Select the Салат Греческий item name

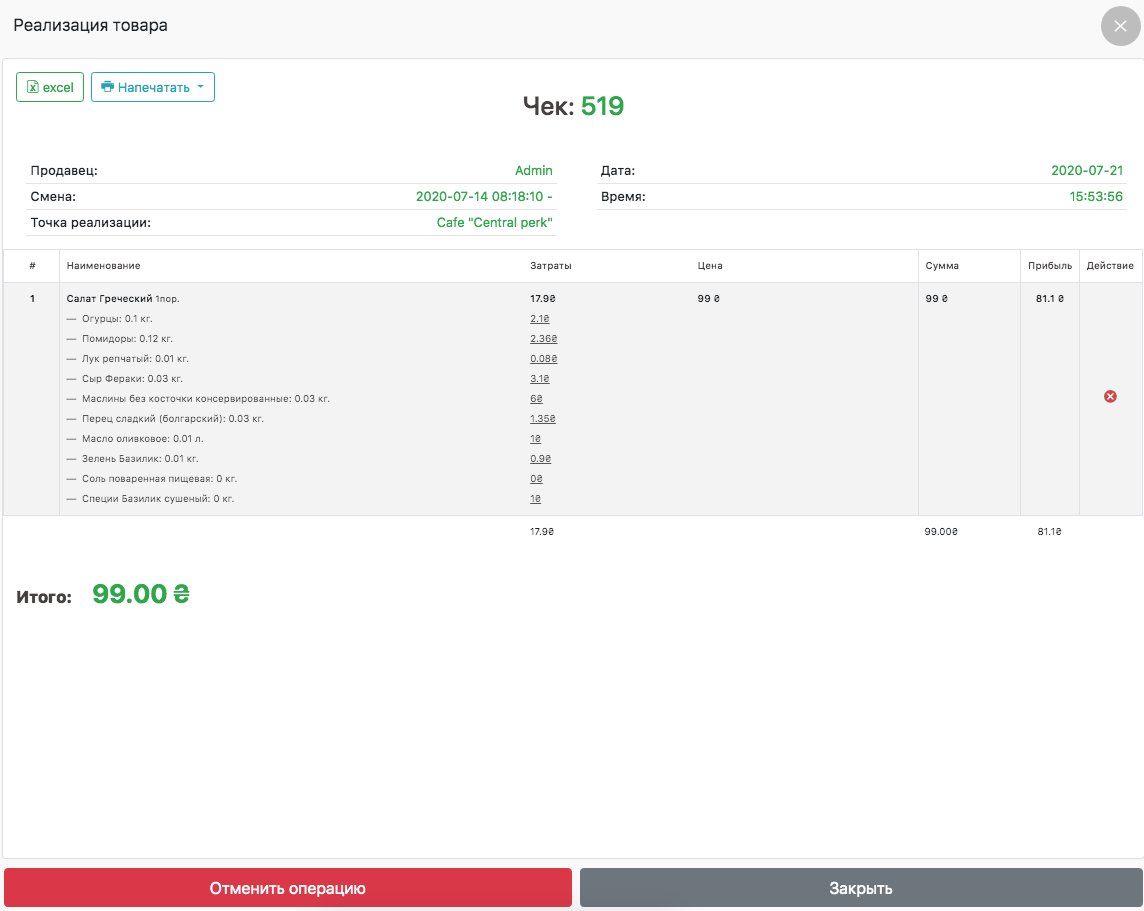click(x=110, y=299)
